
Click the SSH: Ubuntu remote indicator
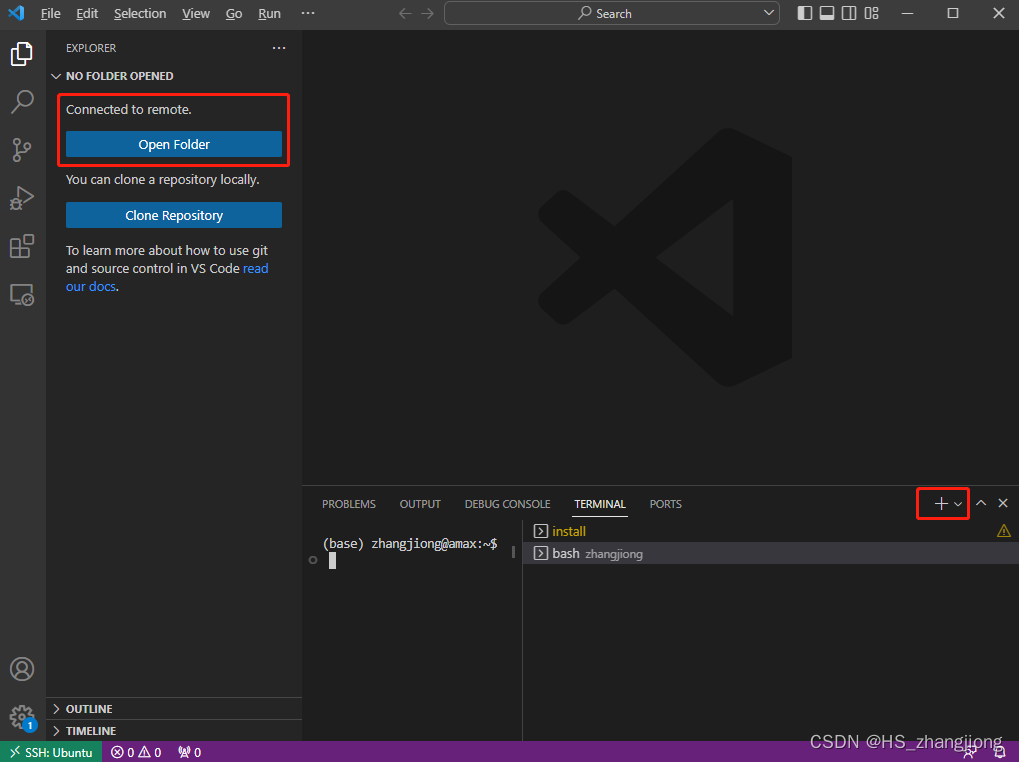pos(51,752)
